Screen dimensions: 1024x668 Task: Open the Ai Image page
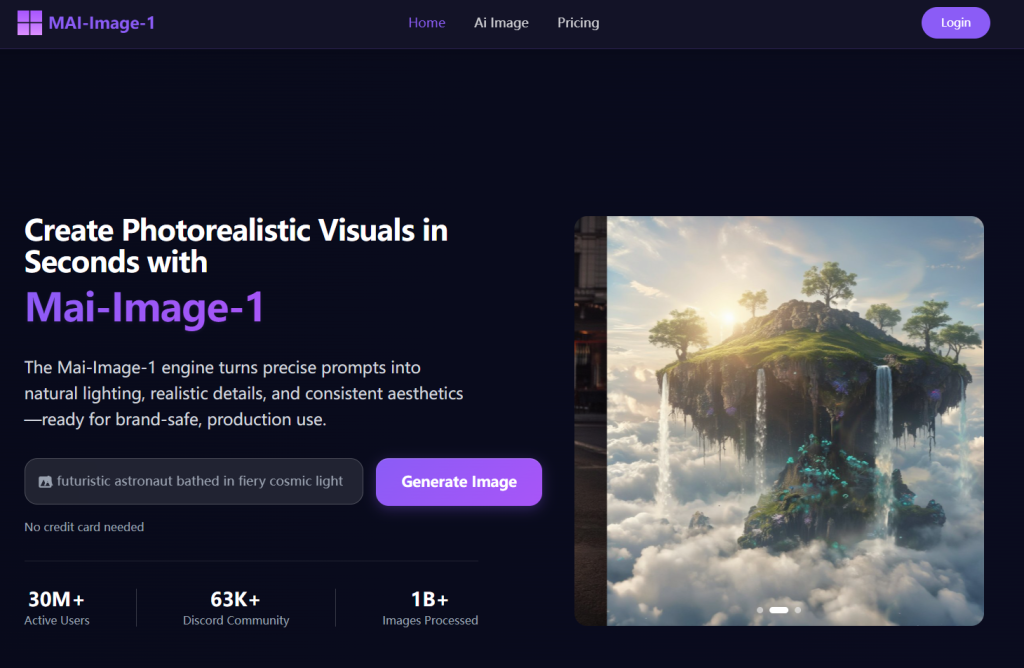click(501, 22)
